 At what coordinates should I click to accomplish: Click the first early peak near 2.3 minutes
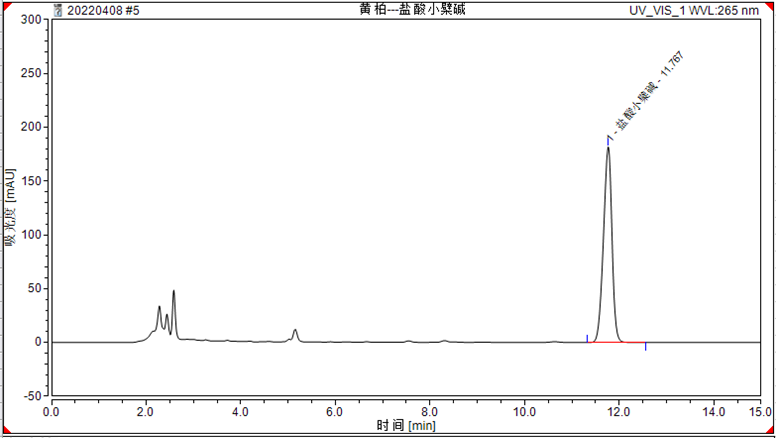point(159,307)
